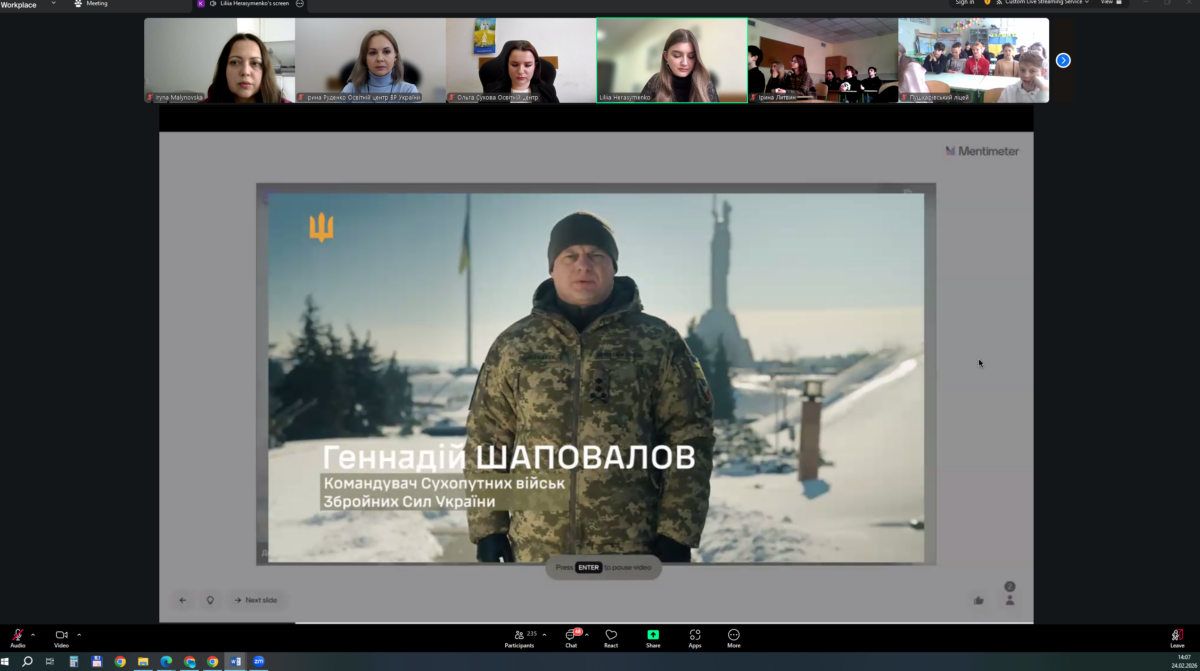Viewport: 1200px width, 671px height.
Task: Click the Leave meeting button
Action: 1177,637
